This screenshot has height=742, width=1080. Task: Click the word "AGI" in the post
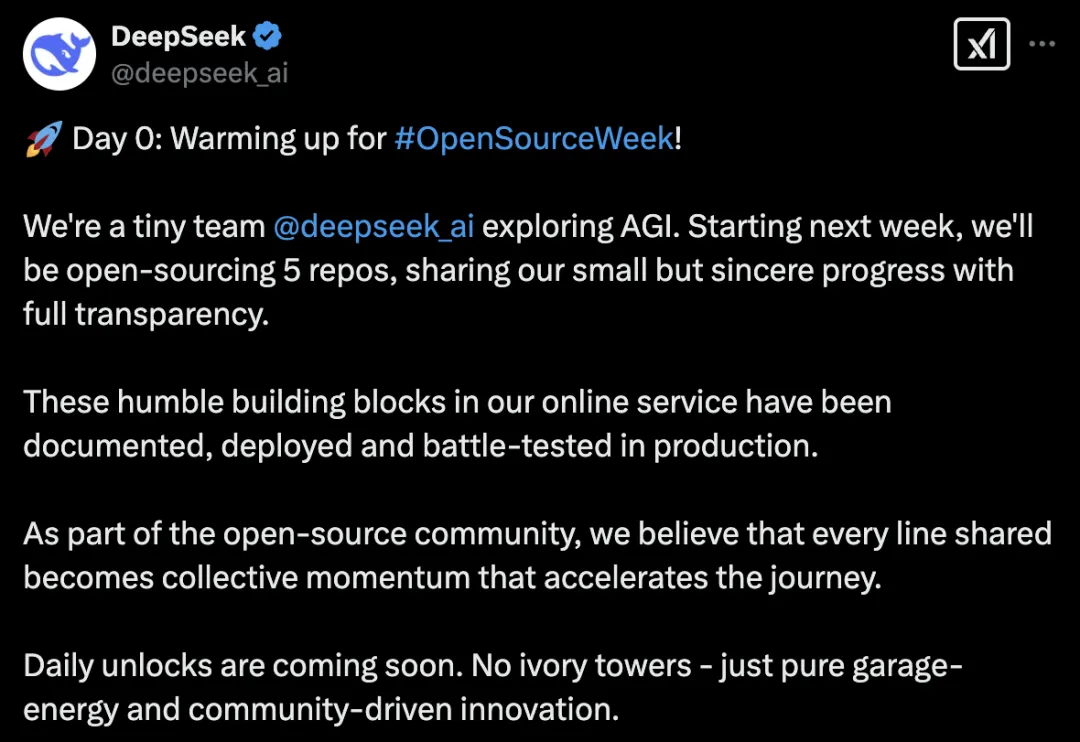pos(650,227)
